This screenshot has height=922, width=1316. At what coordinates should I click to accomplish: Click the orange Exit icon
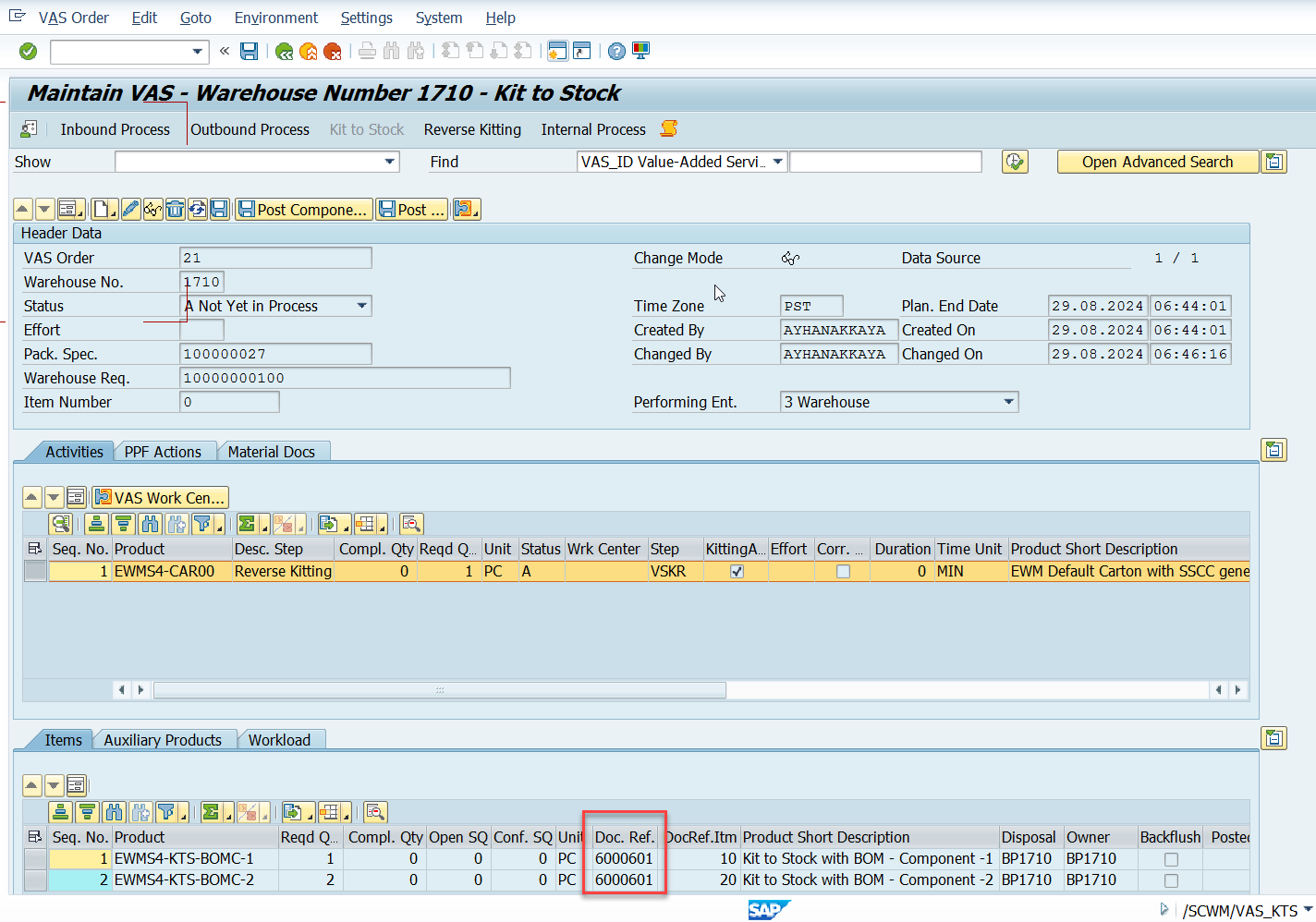(x=309, y=51)
